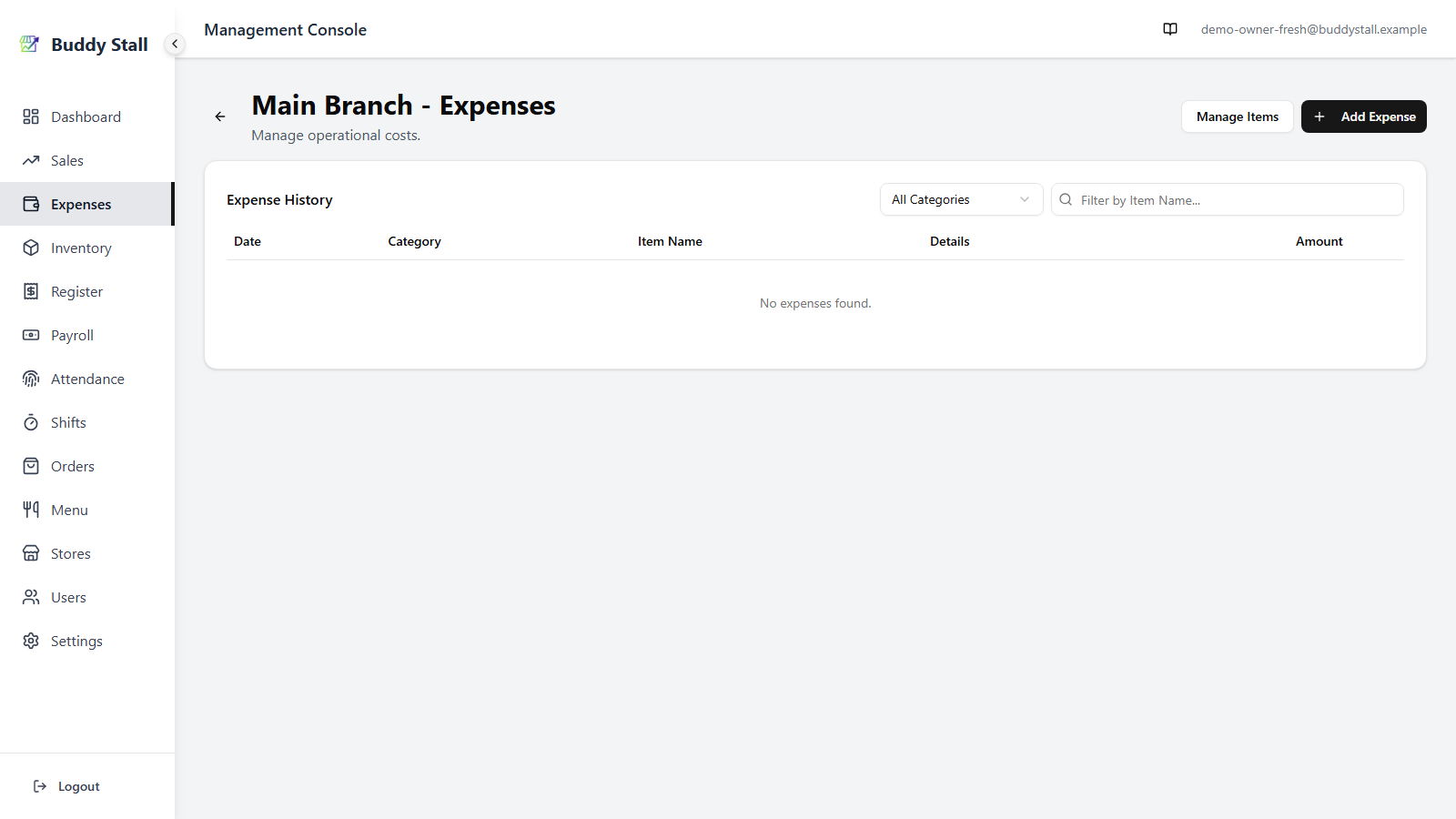Click the Inventory box icon
The height and width of the screenshot is (819, 1456).
[31, 248]
